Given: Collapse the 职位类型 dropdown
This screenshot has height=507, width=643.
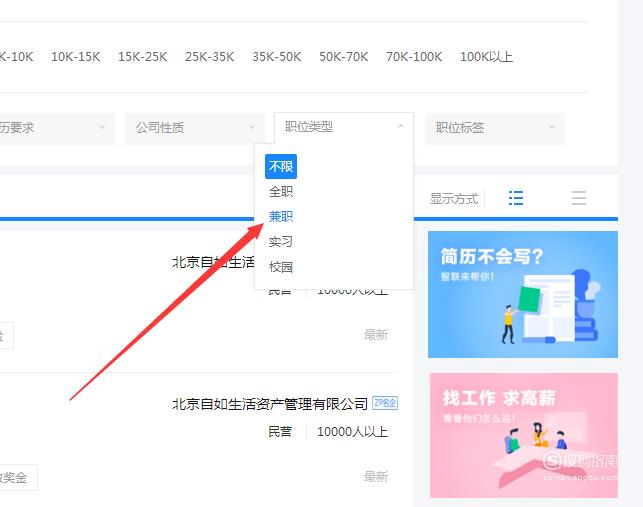Looking at the screenshot, I should click(x=344, y=127).
